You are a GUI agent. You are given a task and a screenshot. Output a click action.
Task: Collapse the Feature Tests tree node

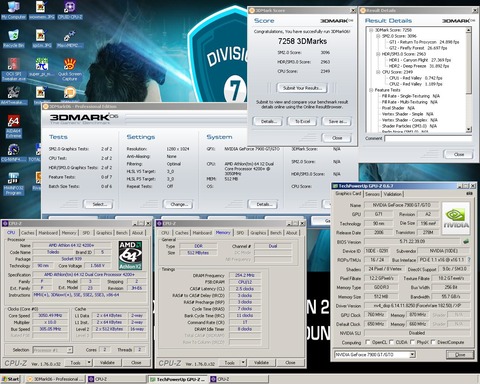coord(371,90)
